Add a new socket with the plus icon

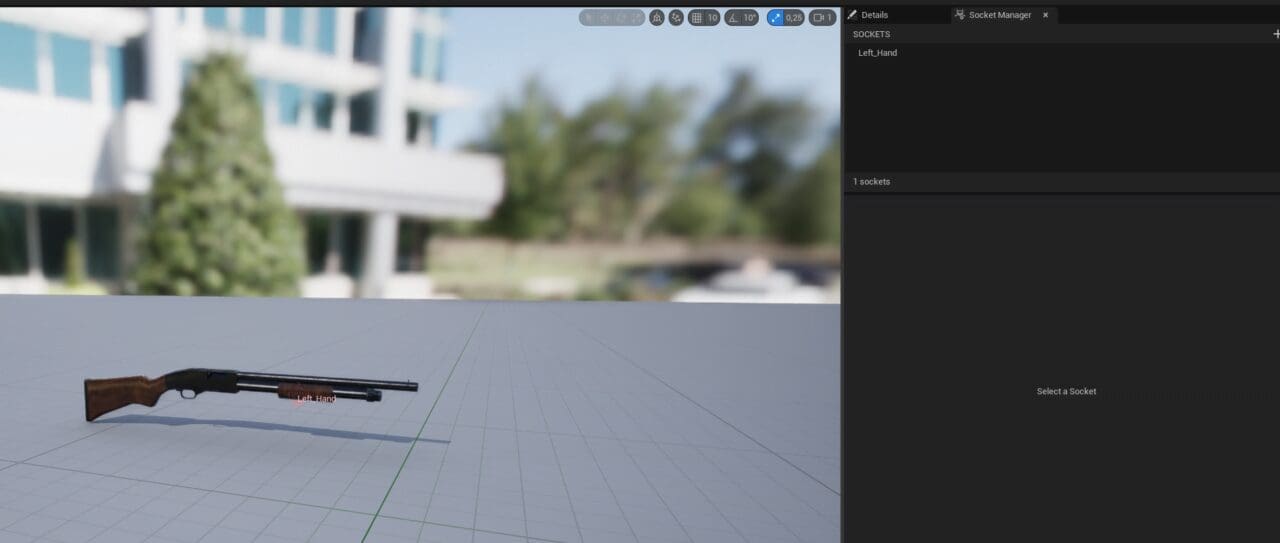(1275, 34)
